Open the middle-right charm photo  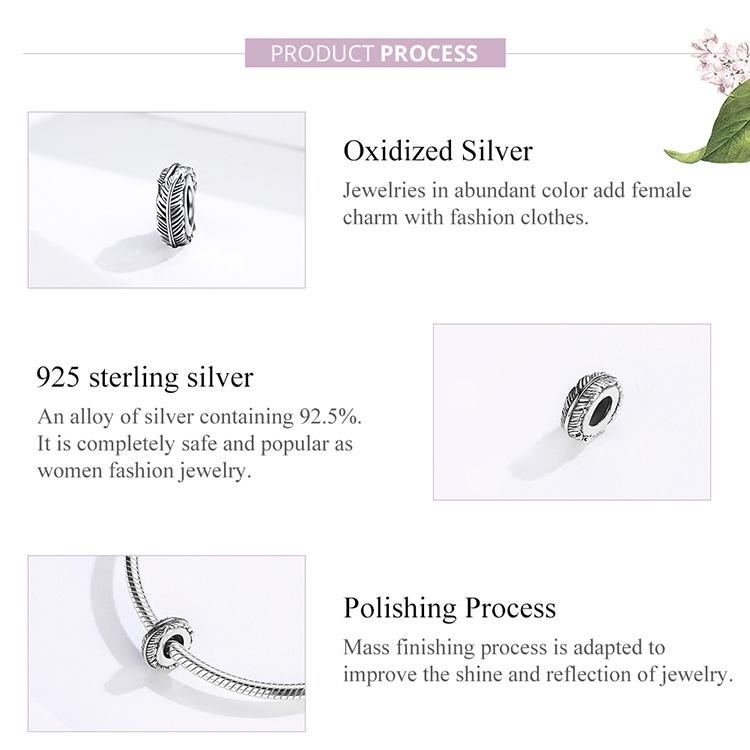[571, 411]
